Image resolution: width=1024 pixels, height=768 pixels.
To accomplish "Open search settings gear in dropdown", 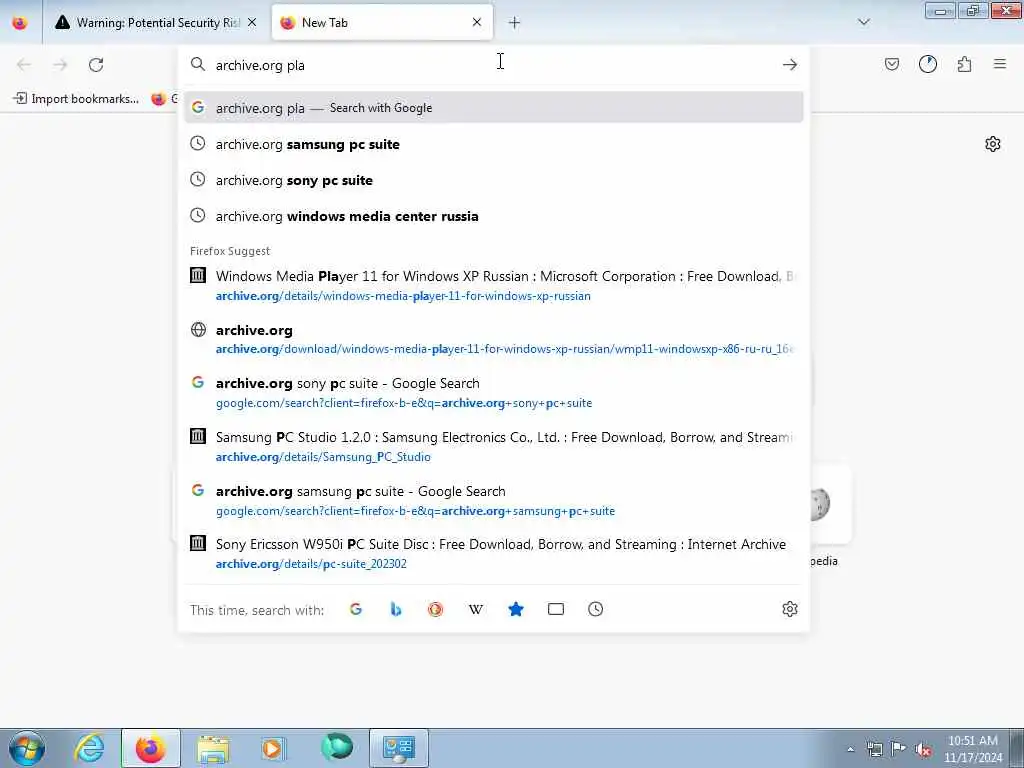I will 790,609.
